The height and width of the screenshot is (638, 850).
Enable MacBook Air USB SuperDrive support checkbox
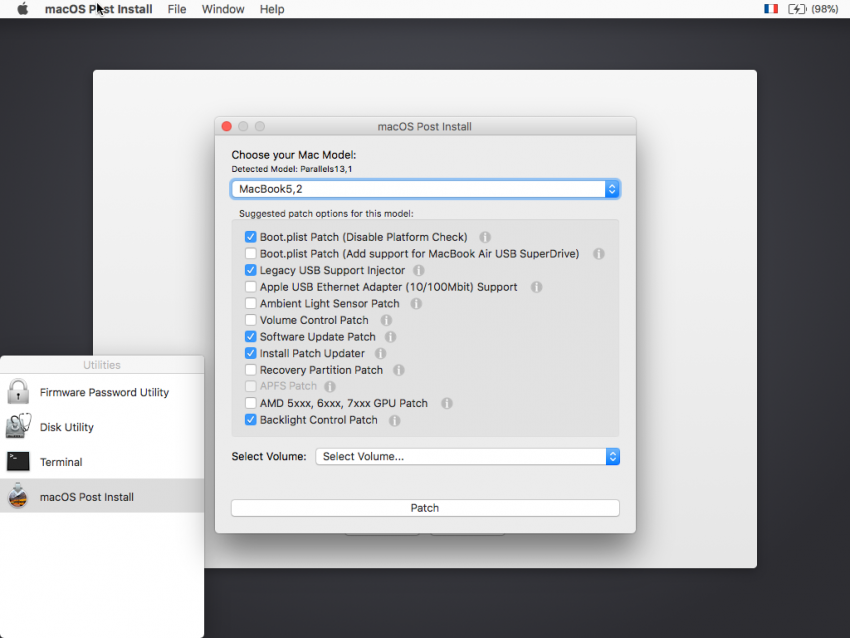250,253
